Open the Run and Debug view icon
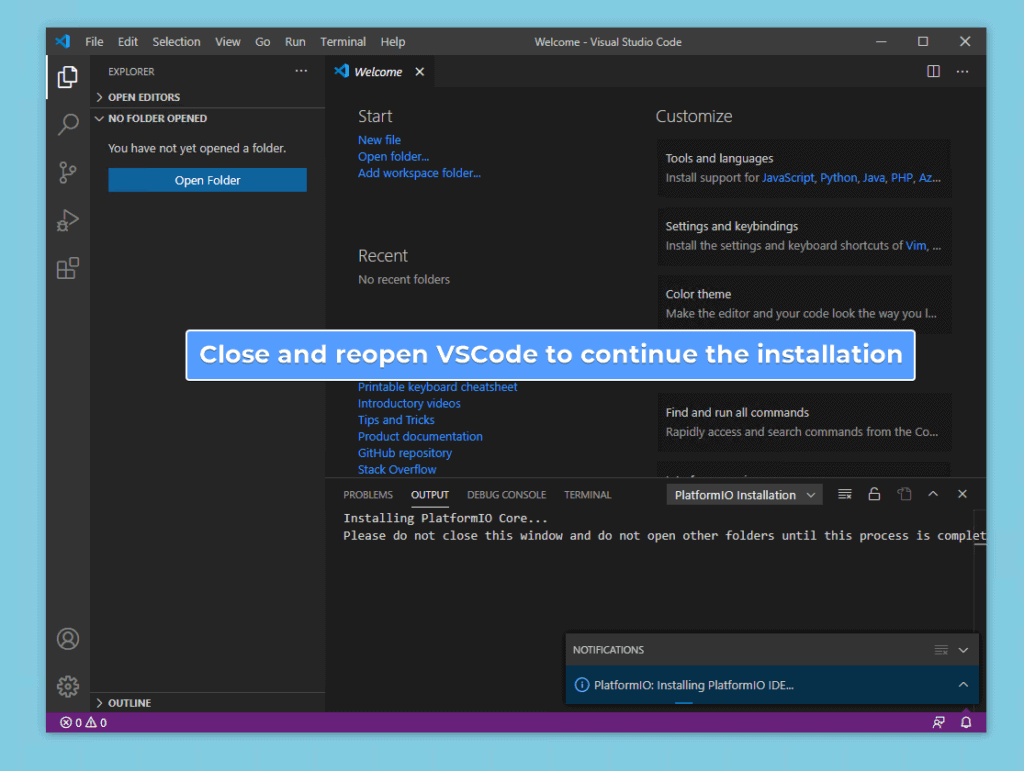Viewport: 1024px width, 771px height. click(67, 221)
